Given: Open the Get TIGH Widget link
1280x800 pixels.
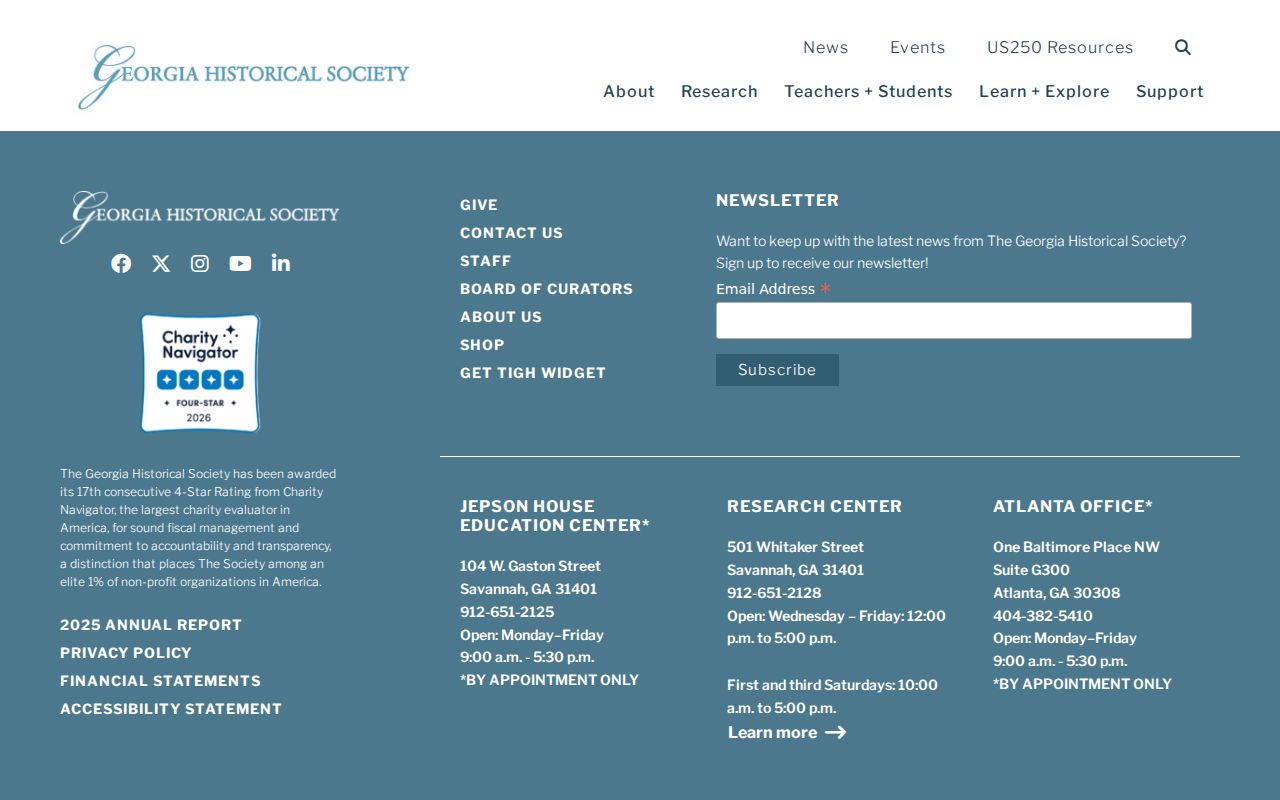Looking at the screenshot, I should point(533,373).
